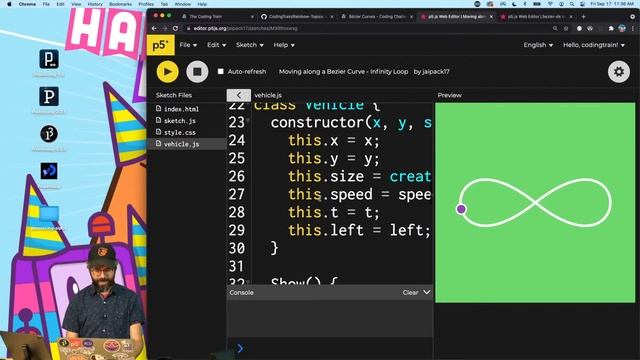Screen dimensions: 640x360
Task: Go back in the browser
Action: 154,29
